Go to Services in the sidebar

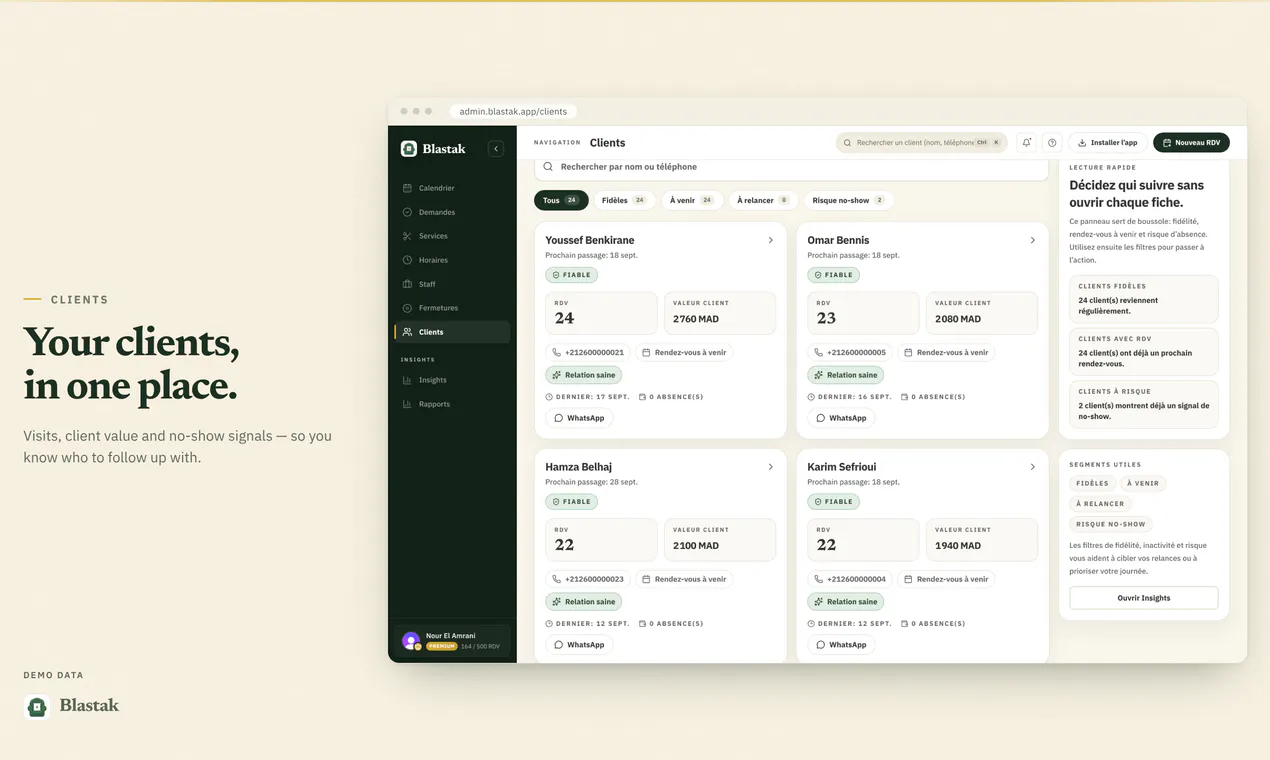tap(452, 236)
